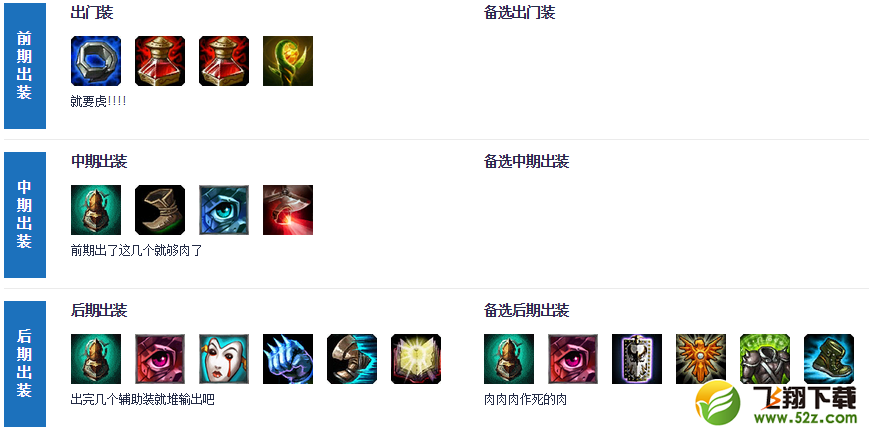Click the brown Boots of Speed icon

click(160, 210)
